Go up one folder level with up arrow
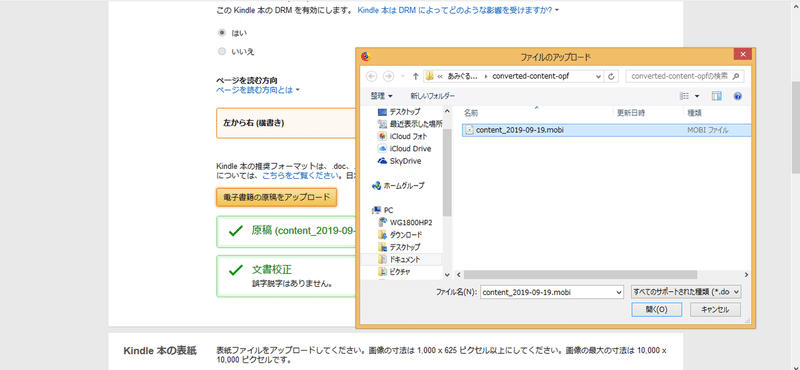800x370 pixels. click(x=416, y=77)
